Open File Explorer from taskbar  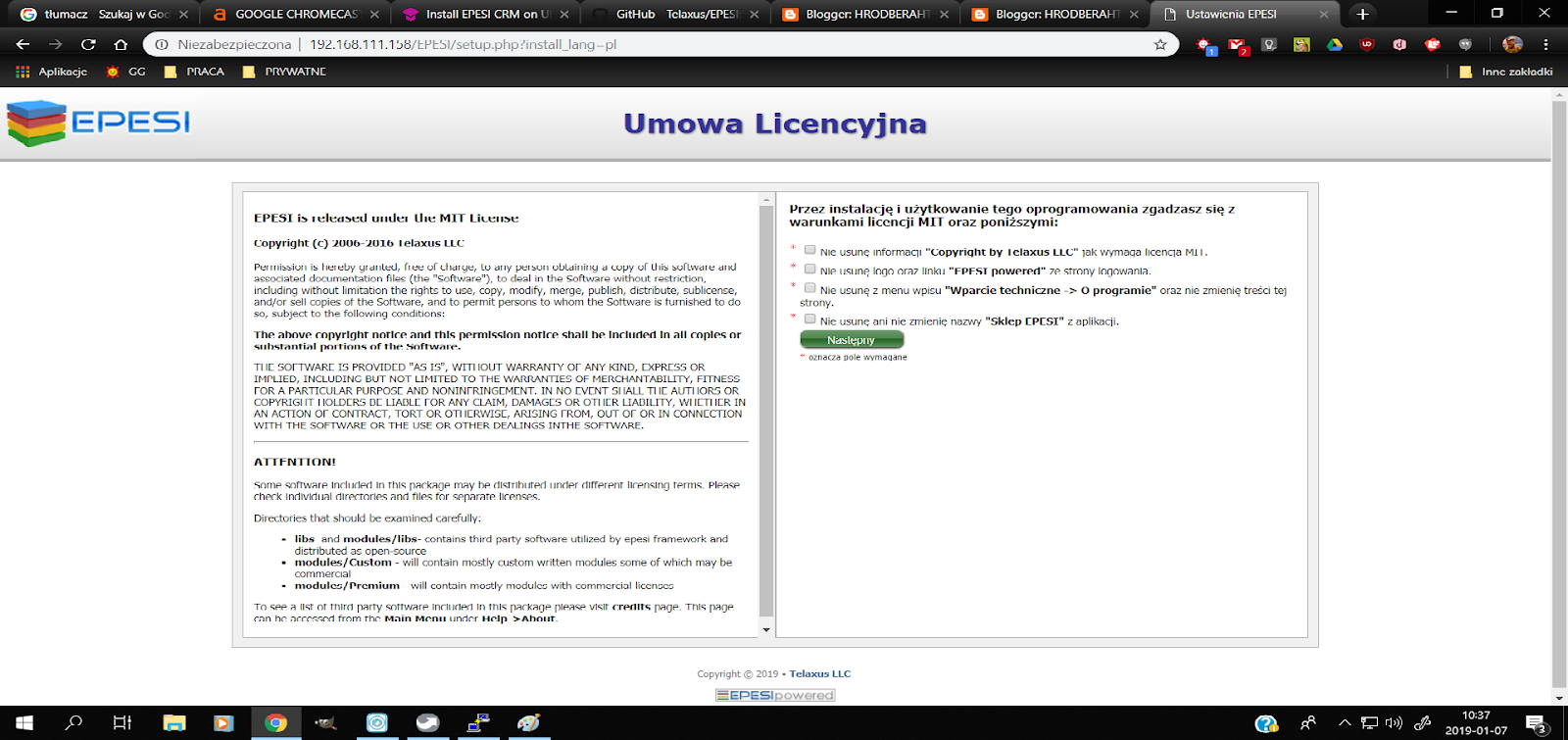174,723
